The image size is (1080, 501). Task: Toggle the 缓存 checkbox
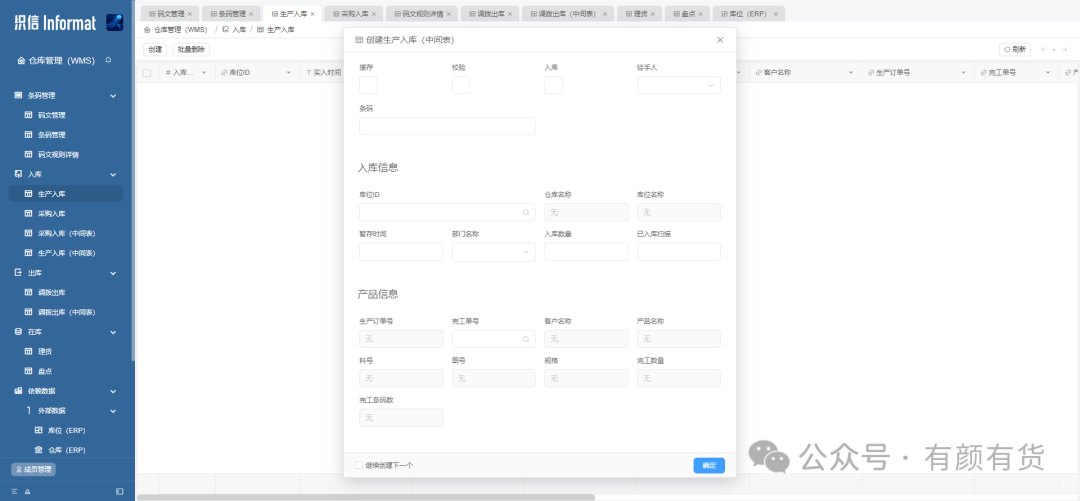coord(368,85)
